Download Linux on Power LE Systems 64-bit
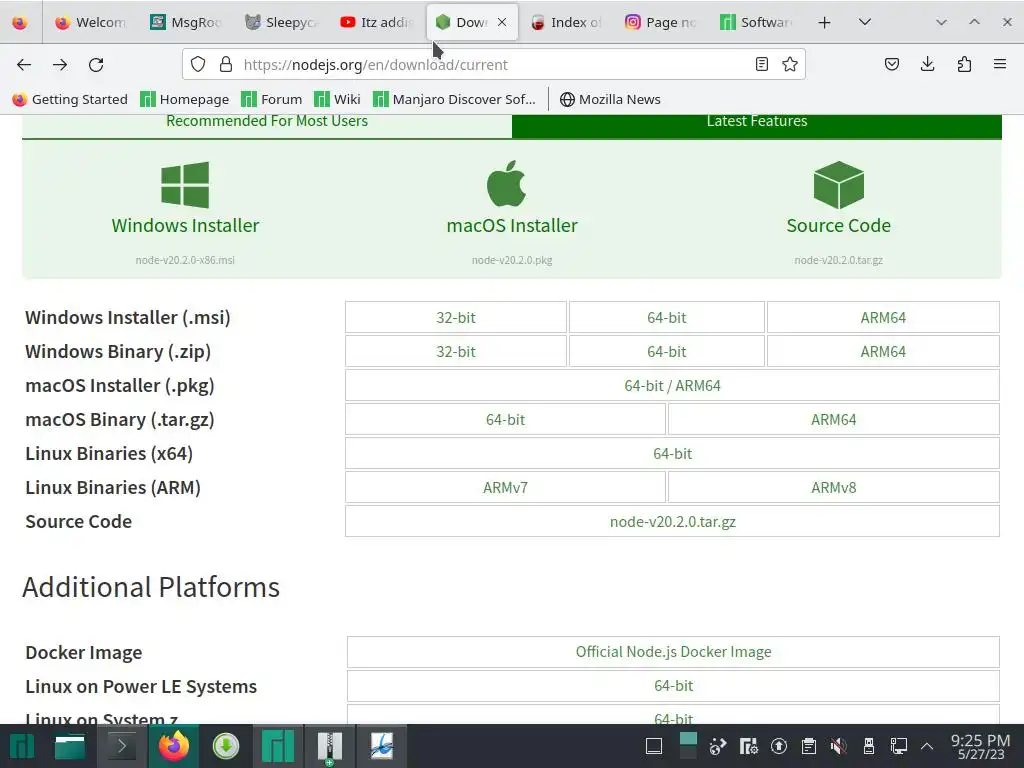This screenshot has width=1024, height=768. coord(673,686)
